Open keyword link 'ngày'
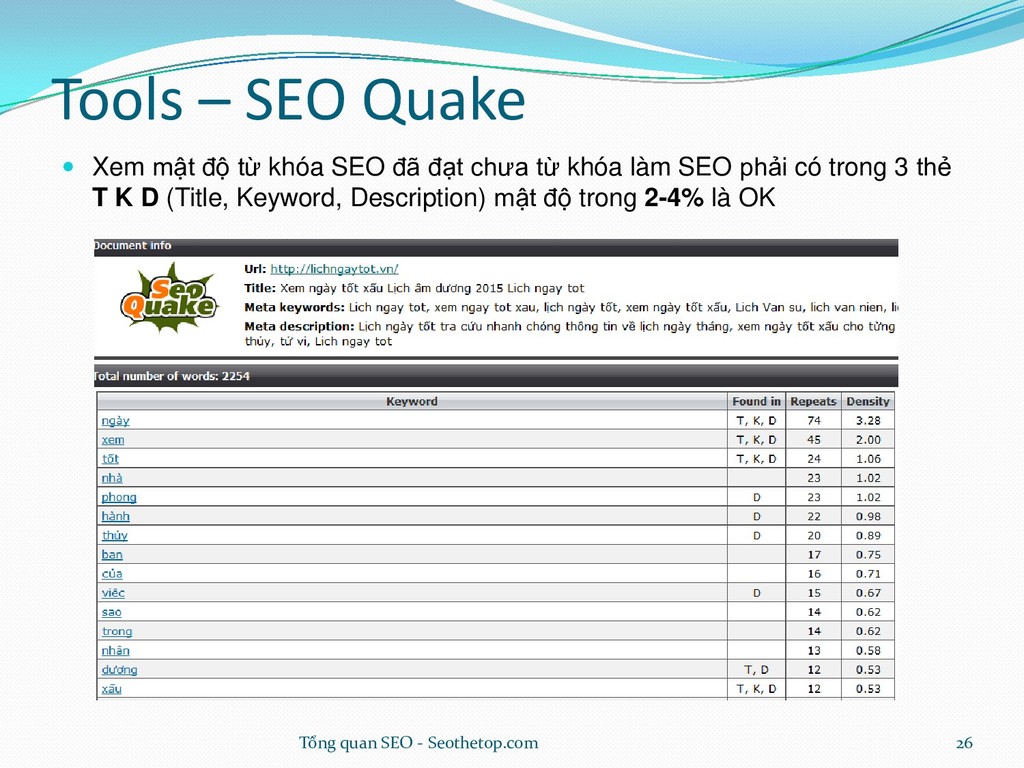The width and height of the screenshot is (1024, 768). coord(116,421)
